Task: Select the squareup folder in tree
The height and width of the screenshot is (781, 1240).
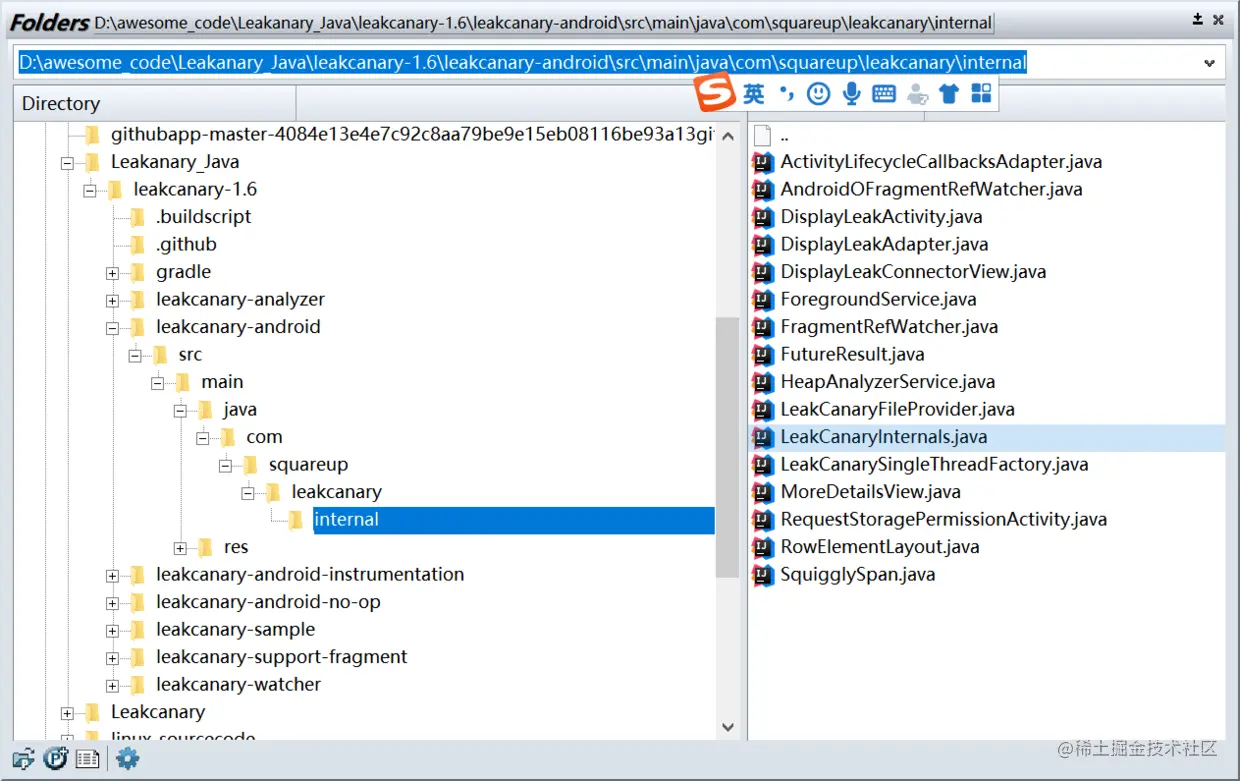Action: pyautogui.click(x=308, y=464)
